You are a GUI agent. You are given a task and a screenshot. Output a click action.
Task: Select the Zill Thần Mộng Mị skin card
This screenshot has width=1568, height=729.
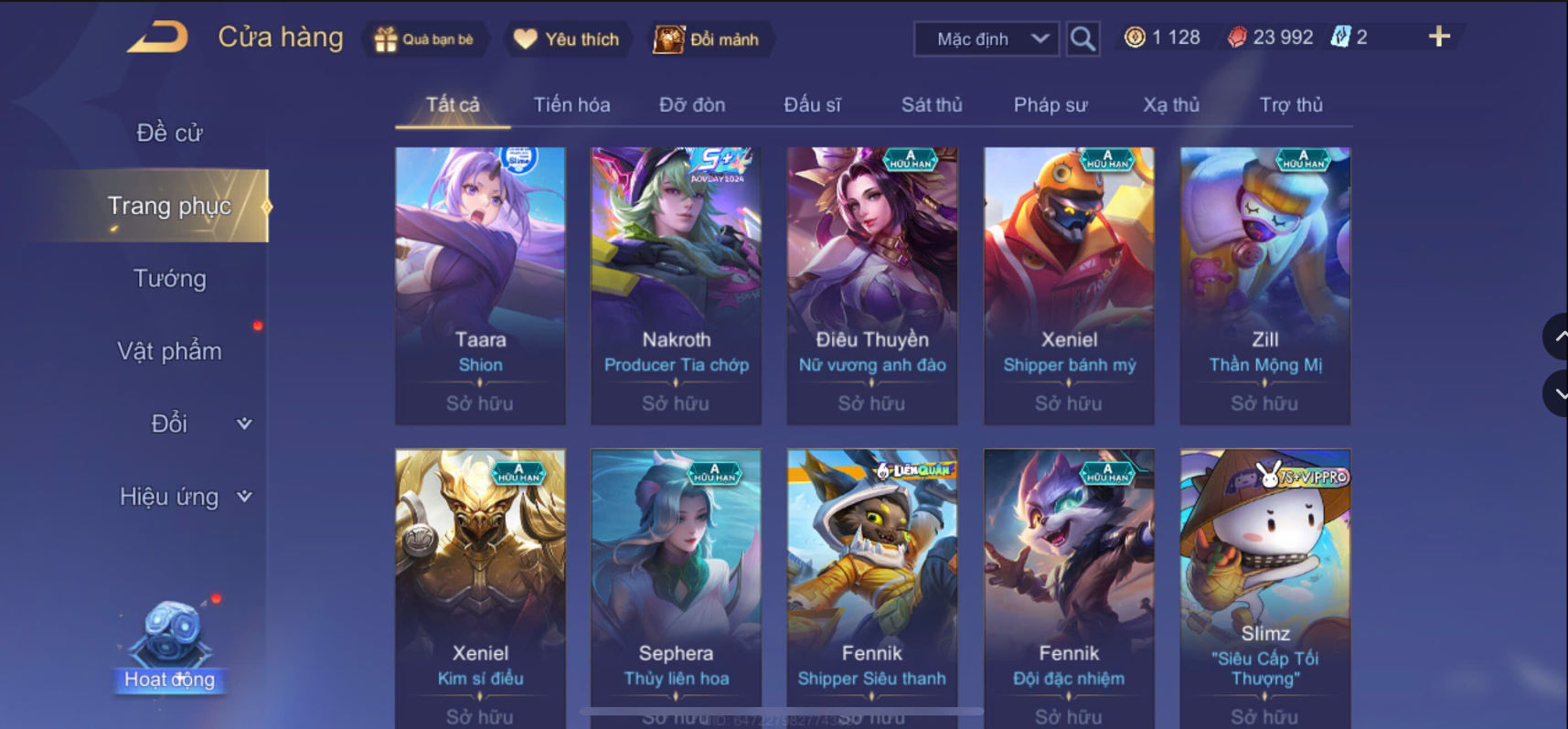tap(1265, 285)
